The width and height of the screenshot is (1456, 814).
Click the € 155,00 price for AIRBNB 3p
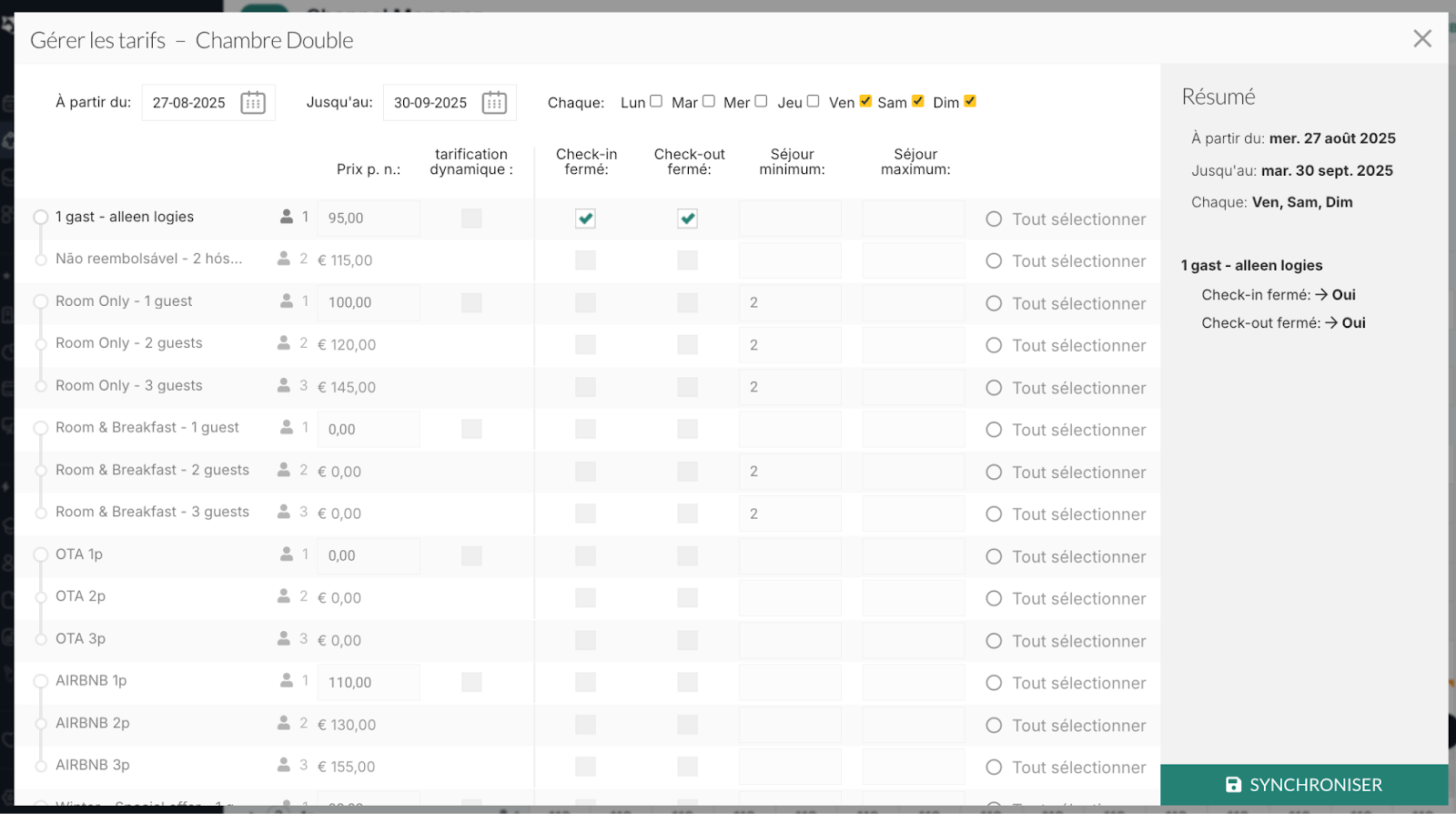tap(346, 767)
